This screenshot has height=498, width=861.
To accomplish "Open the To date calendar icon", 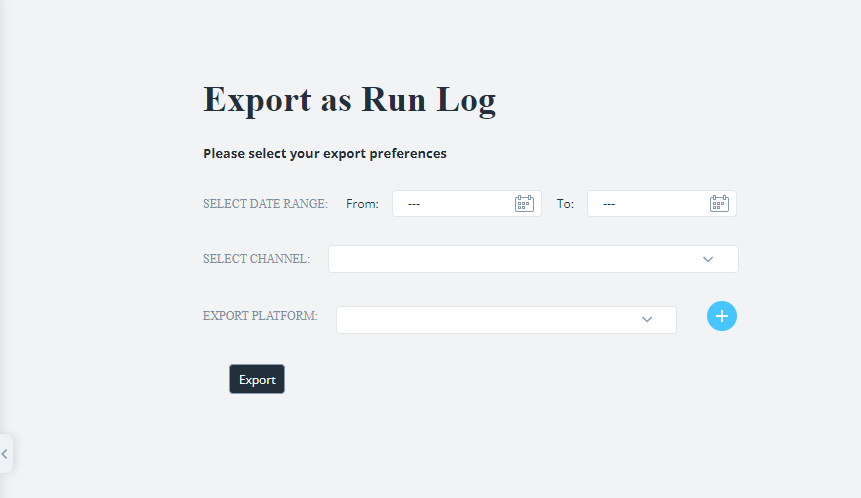I will 719,203.
